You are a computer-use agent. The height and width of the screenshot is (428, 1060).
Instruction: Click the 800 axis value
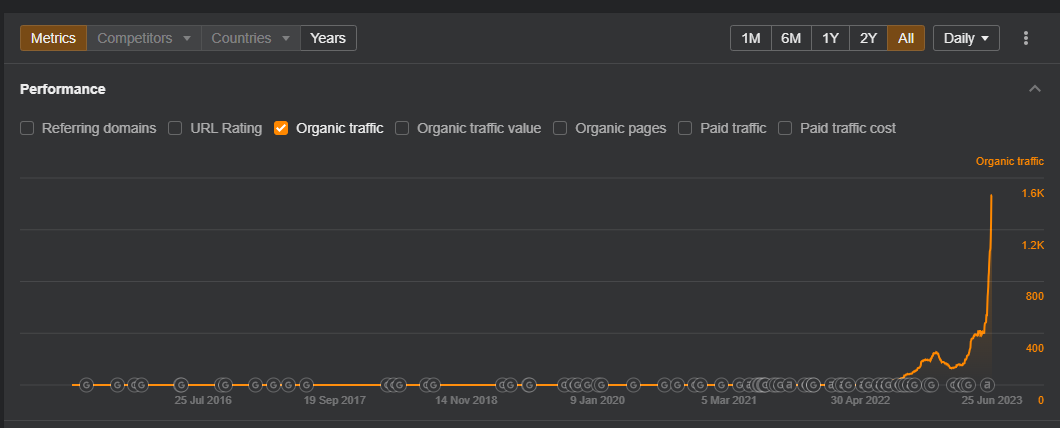point(1035,296)
